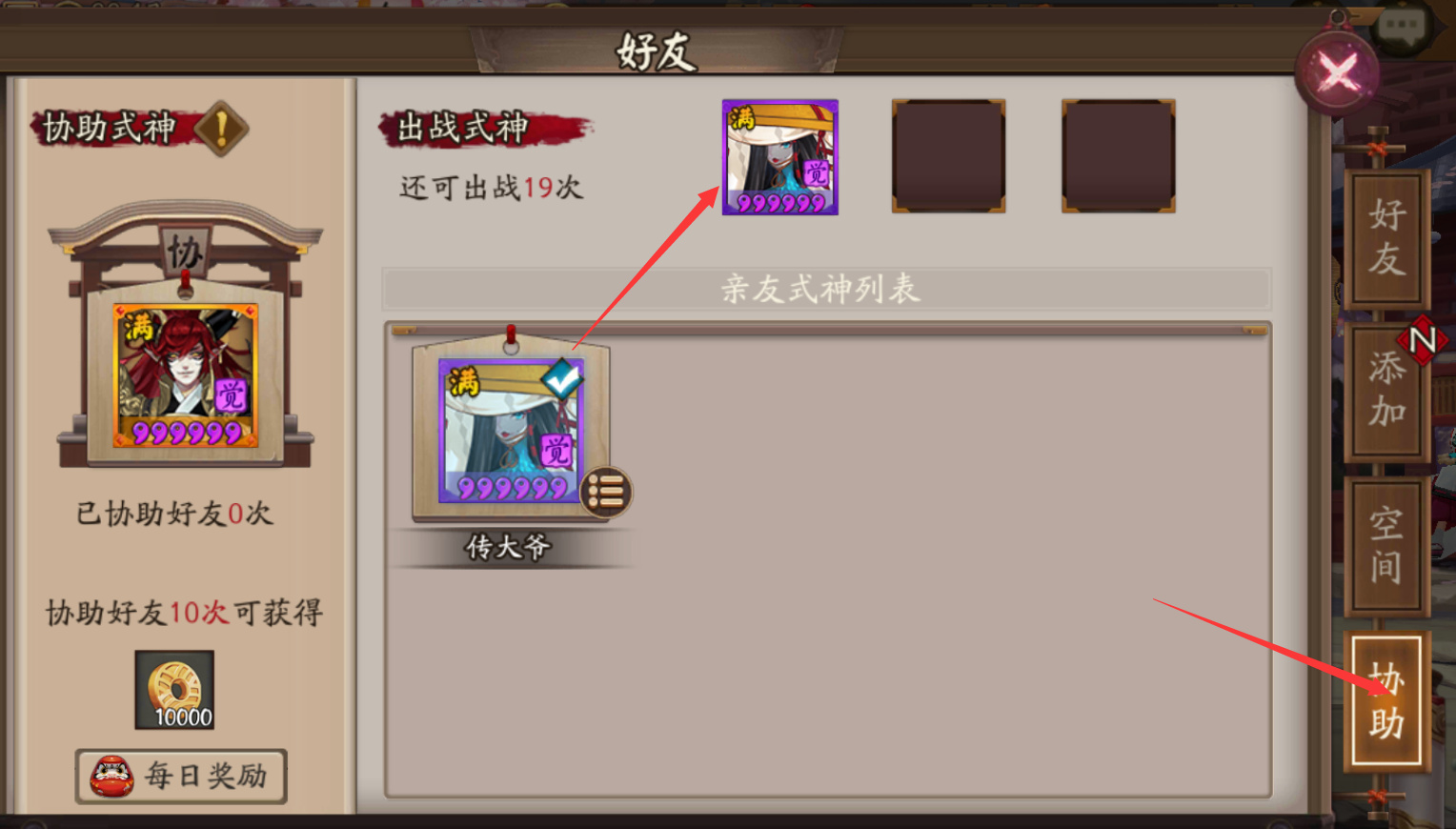Close the 好友 friends panel
The width and height of the screenshot is (1456, 829).
tap(1338, 72)
